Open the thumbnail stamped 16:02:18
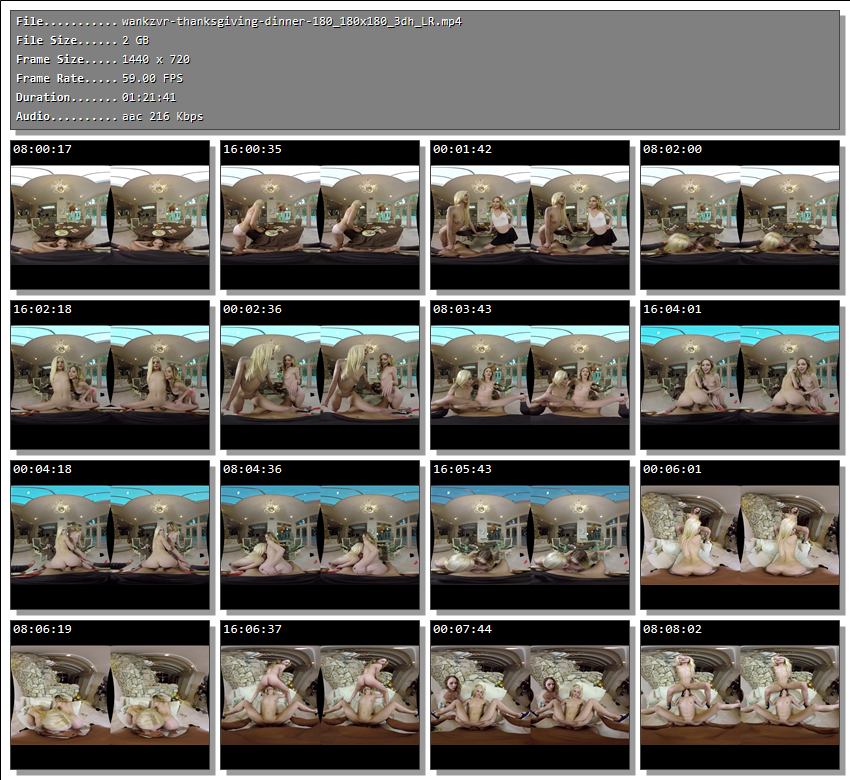This screenshot has height=780, width=850. click(x=110, y=375)
